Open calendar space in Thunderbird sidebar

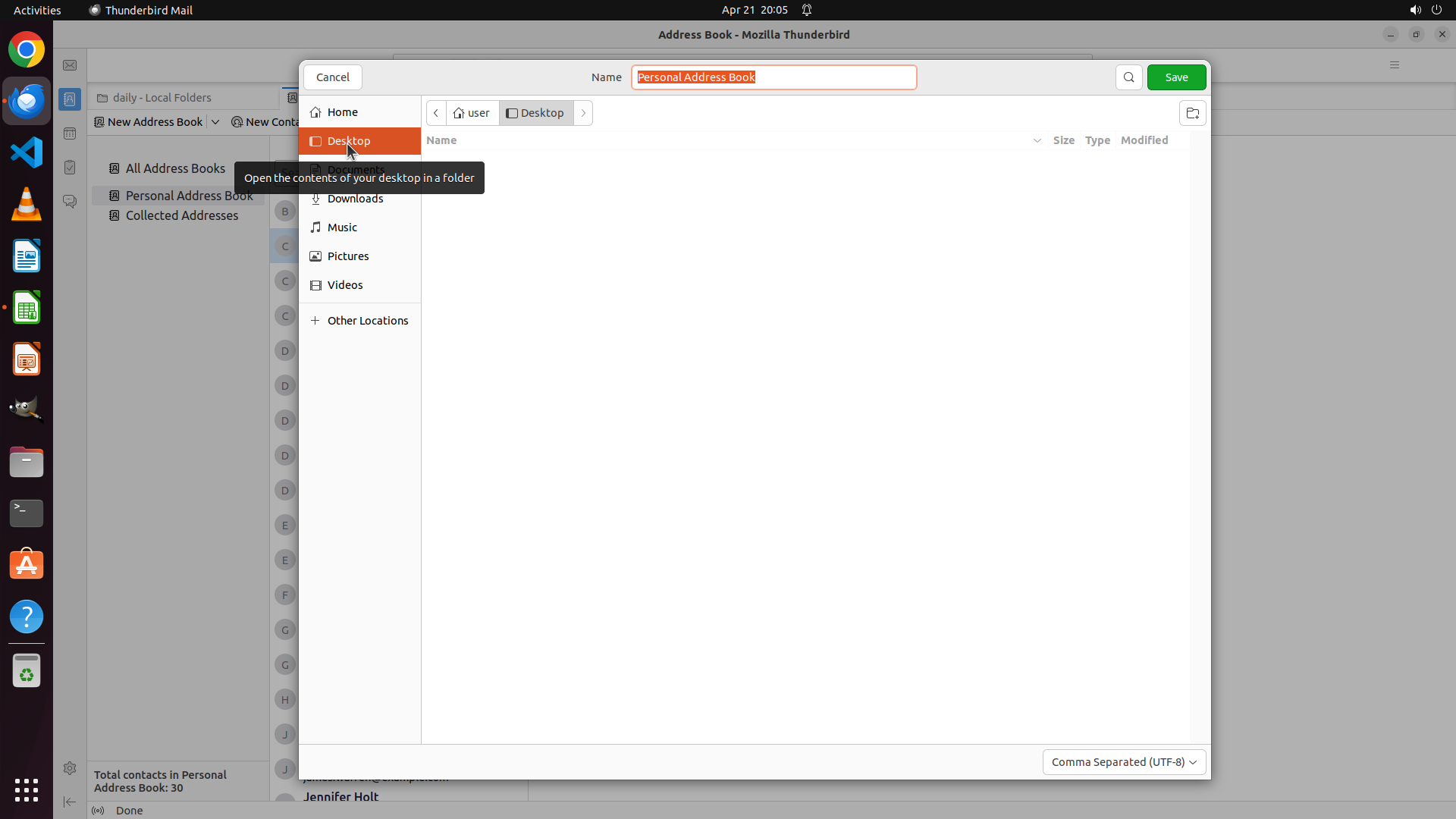[70, 133]
